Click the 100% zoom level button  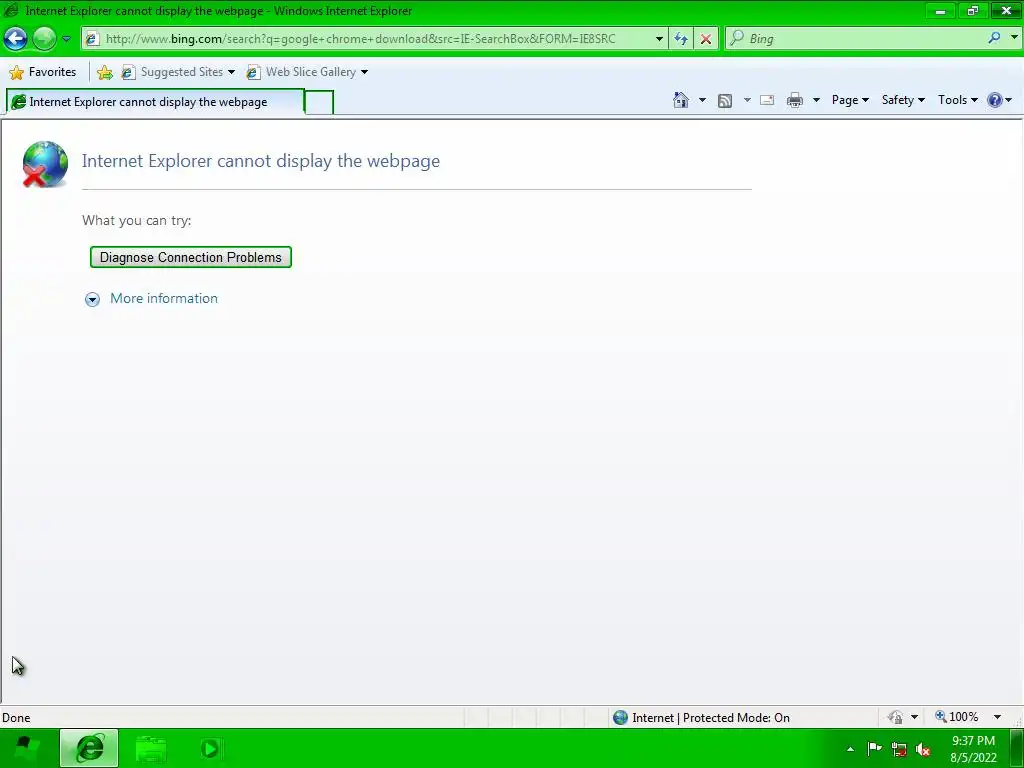[x=957, y=717]
